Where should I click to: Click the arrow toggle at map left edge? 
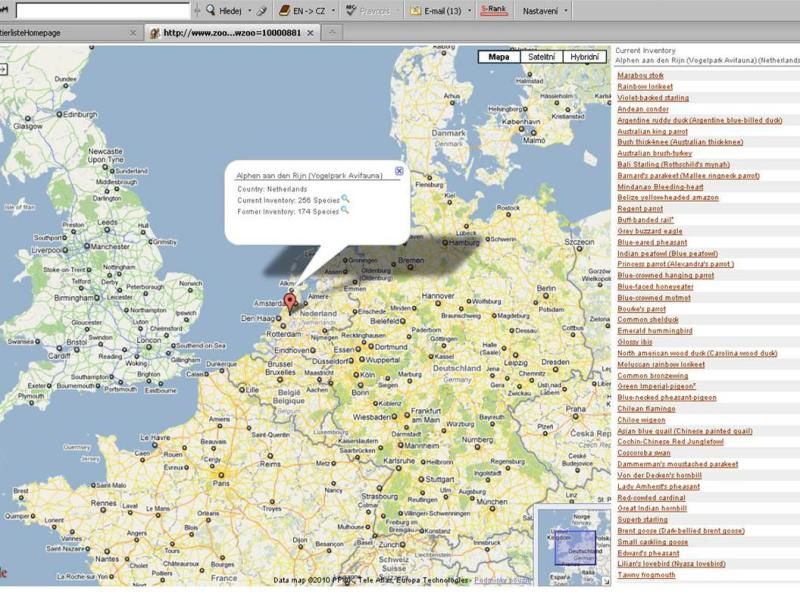[x=3, y=69]
